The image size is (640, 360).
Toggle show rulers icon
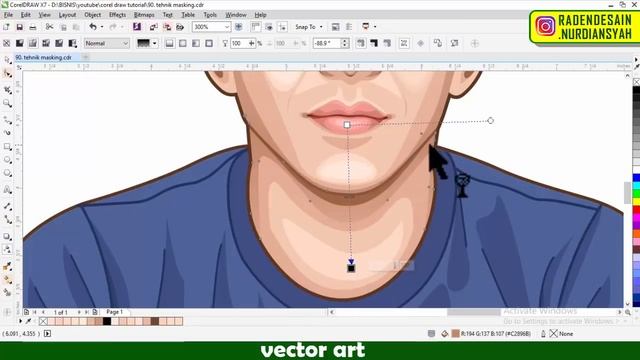[256, 27]
